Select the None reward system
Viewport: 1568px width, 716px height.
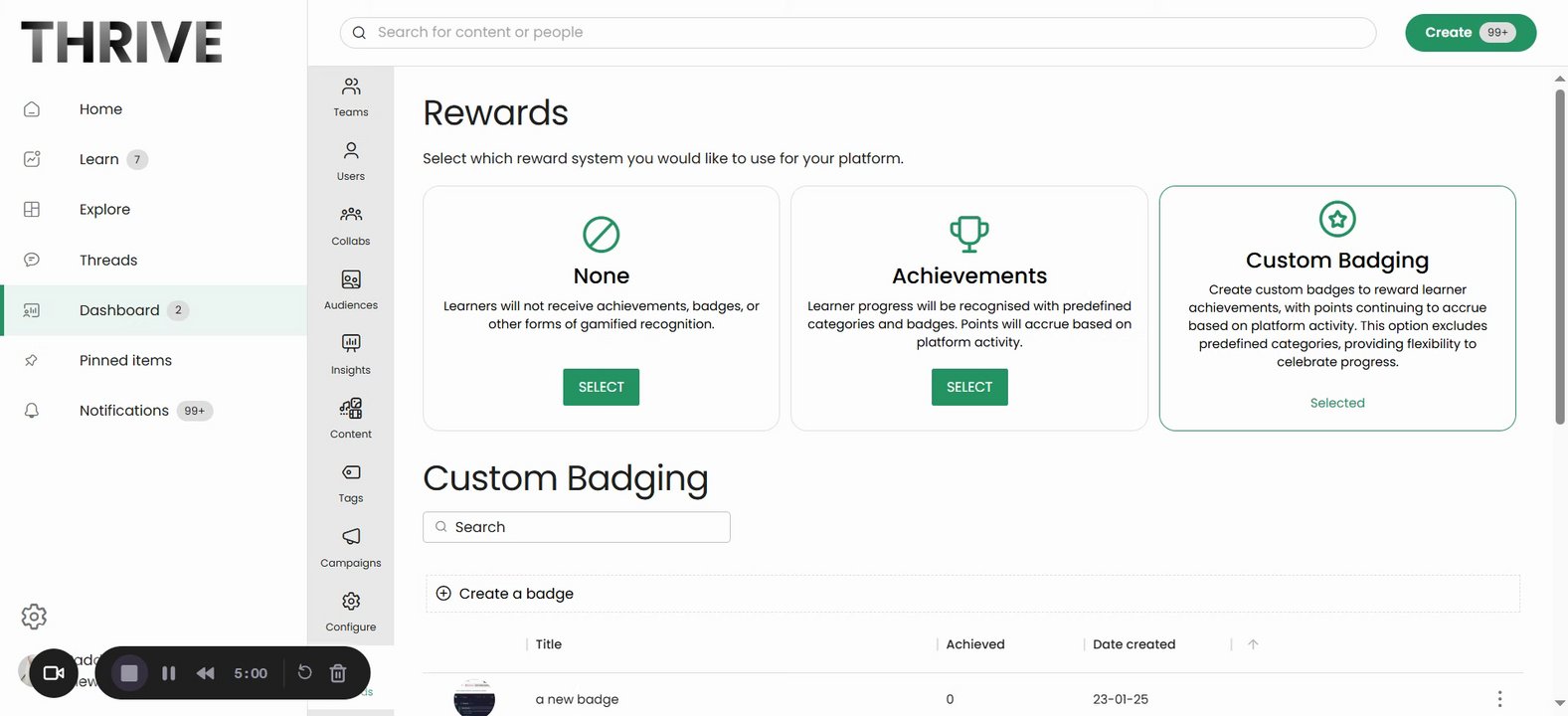coord(601,387)
